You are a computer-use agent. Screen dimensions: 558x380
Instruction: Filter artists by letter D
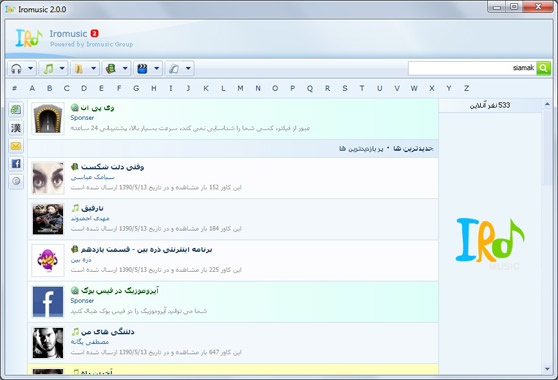point(84,88)
